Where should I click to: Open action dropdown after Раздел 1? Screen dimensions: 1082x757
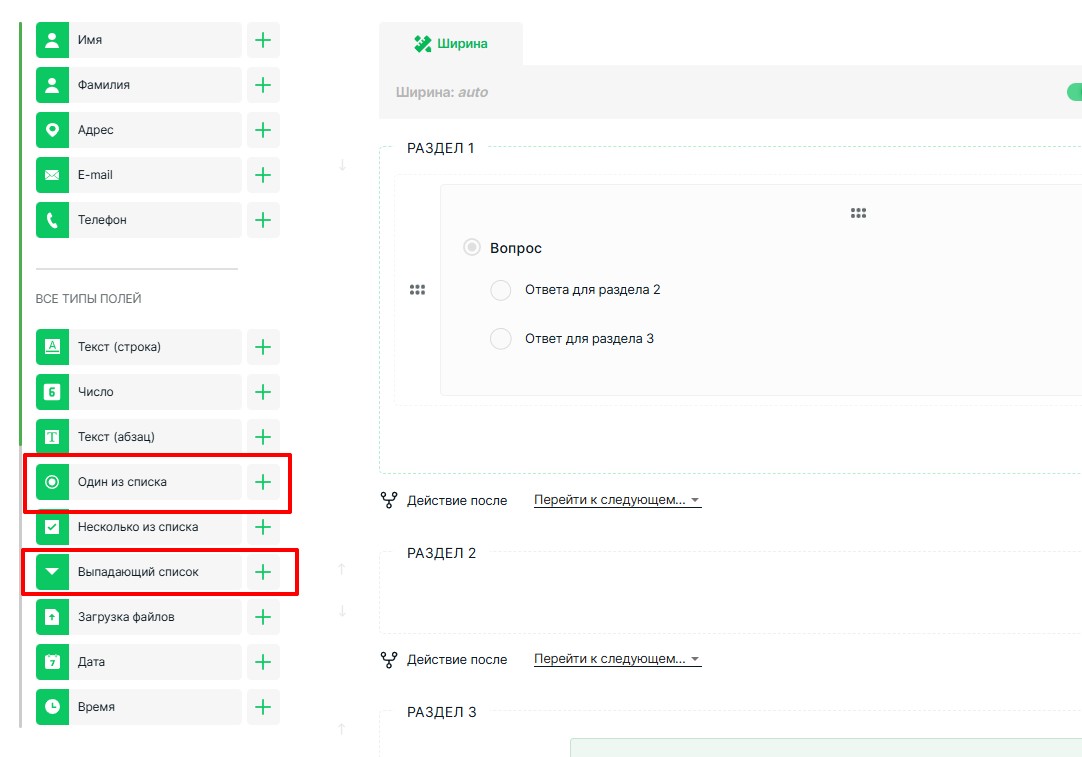[x=617, y=500]
